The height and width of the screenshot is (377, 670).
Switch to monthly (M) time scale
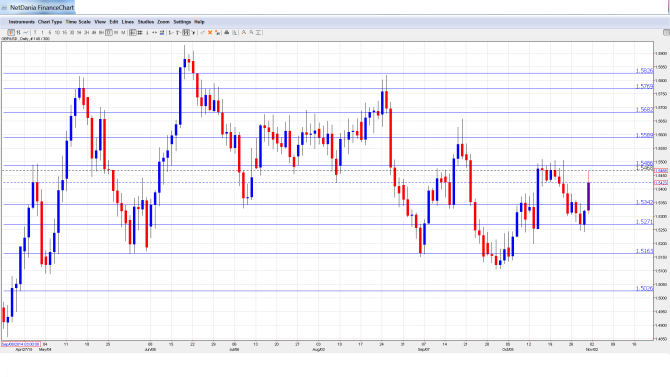point(123,32)
